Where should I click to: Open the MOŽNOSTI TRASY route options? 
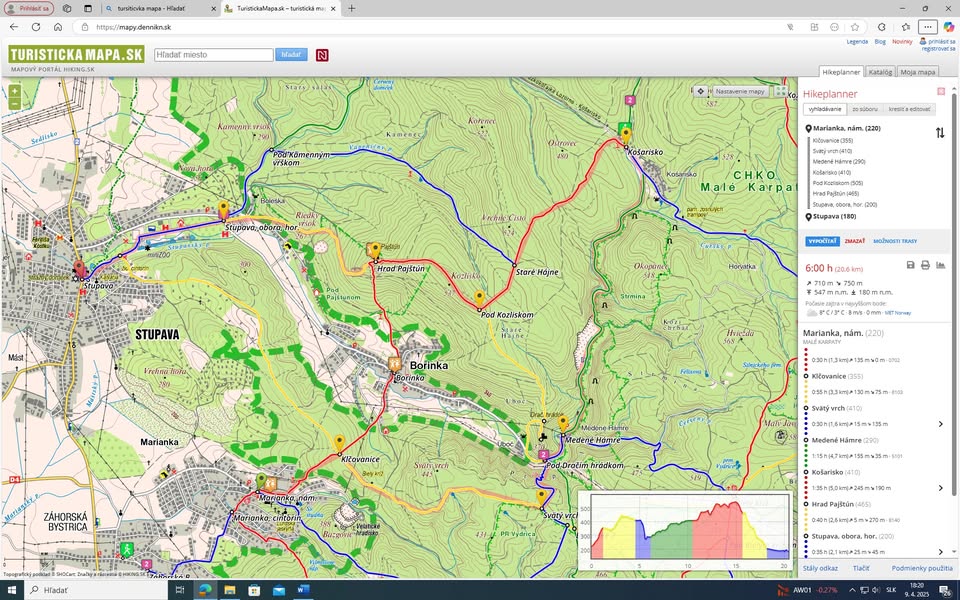coord(895,241)
